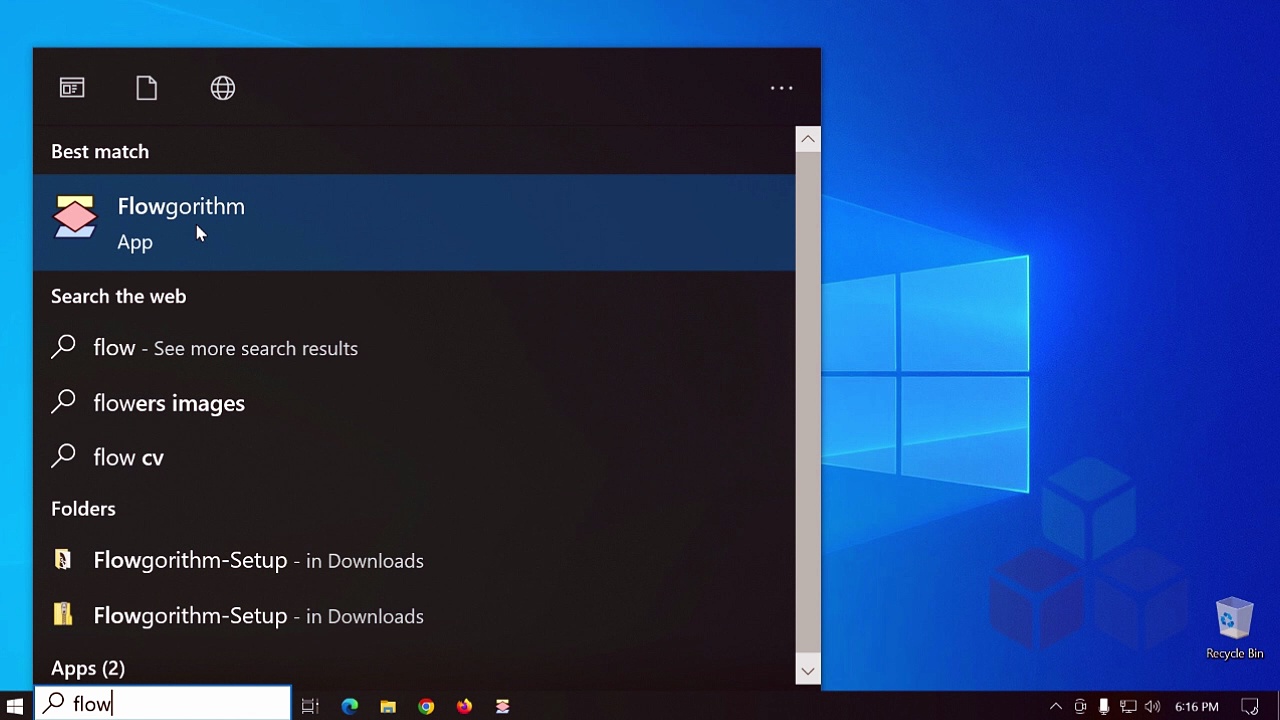Open File Explorer from the taskbar

coord(388,706)
